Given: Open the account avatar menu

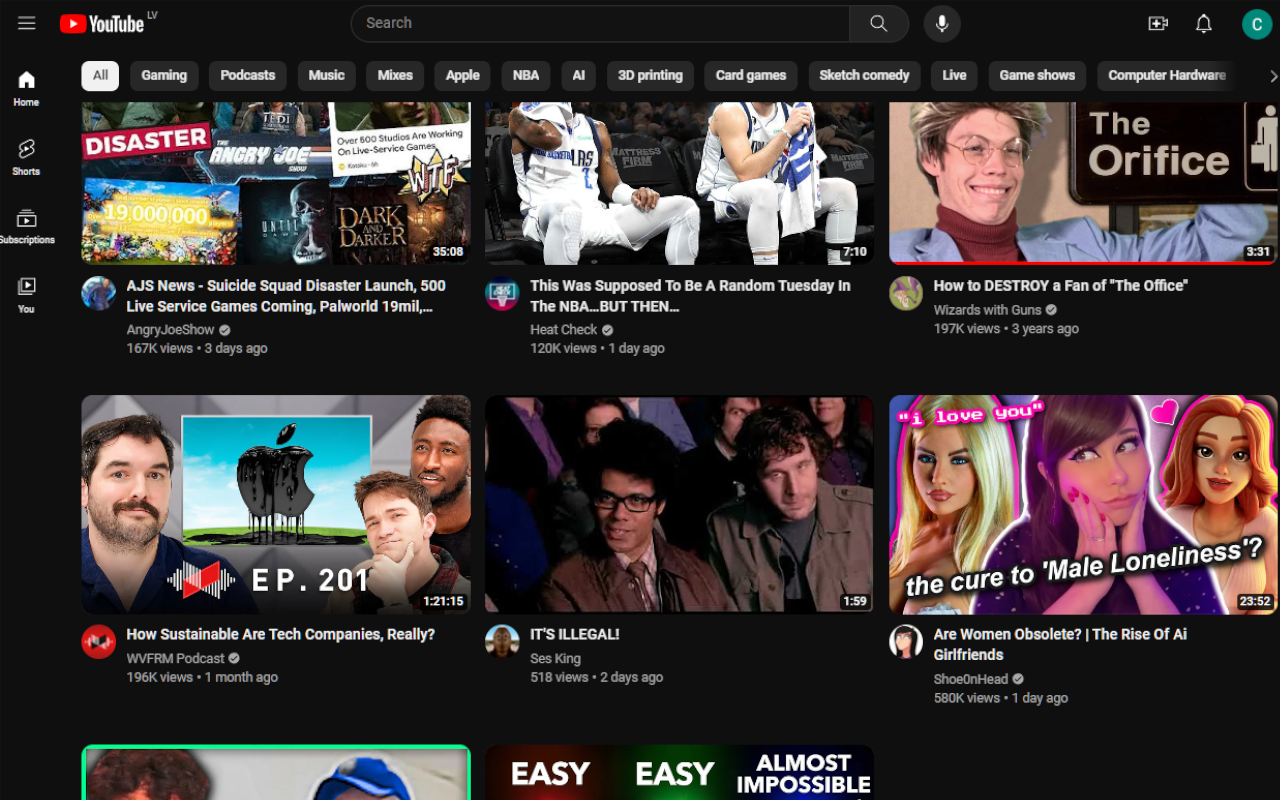Looking at the screenshot, I should [x=1257, y=23].
